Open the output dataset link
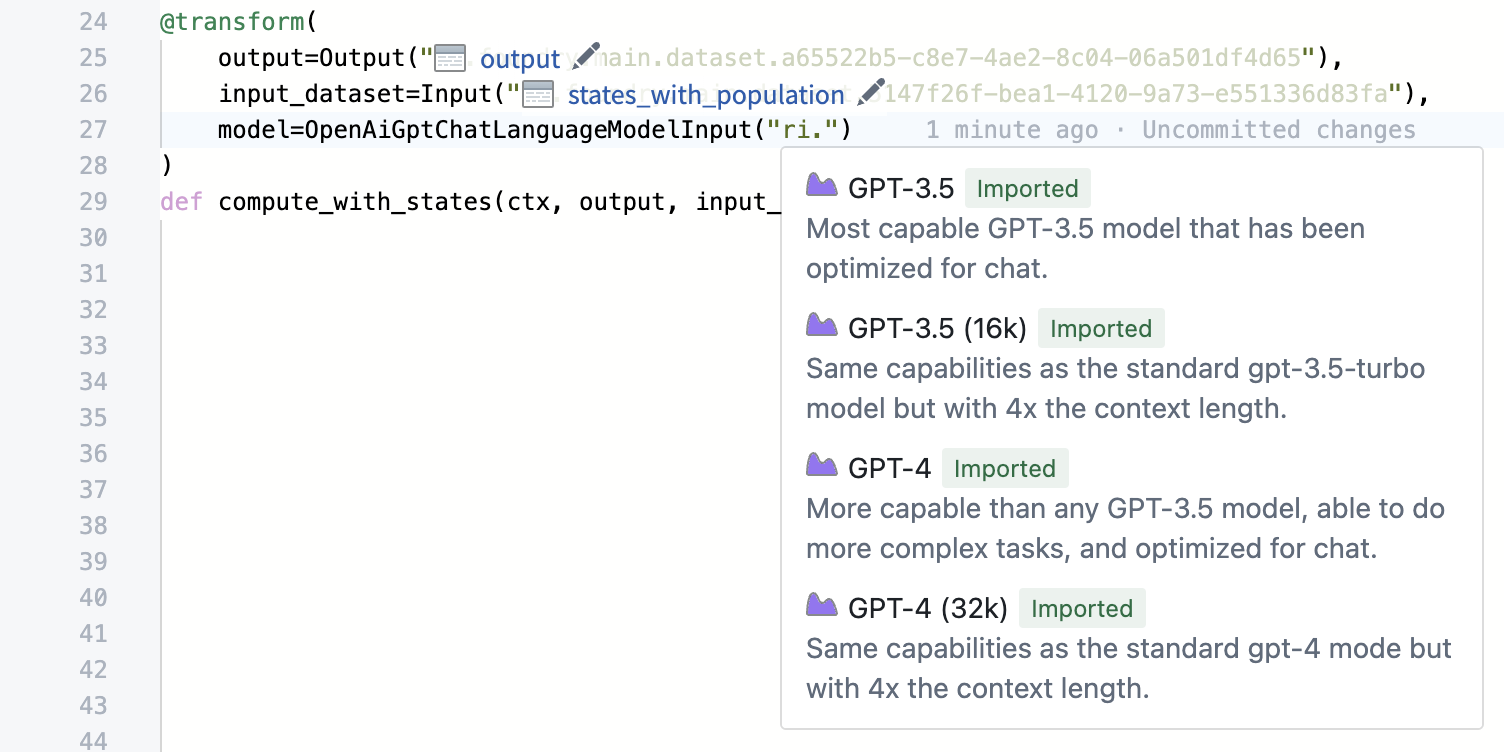Screen dimensions: 1504x752 [x=520, y=60]
